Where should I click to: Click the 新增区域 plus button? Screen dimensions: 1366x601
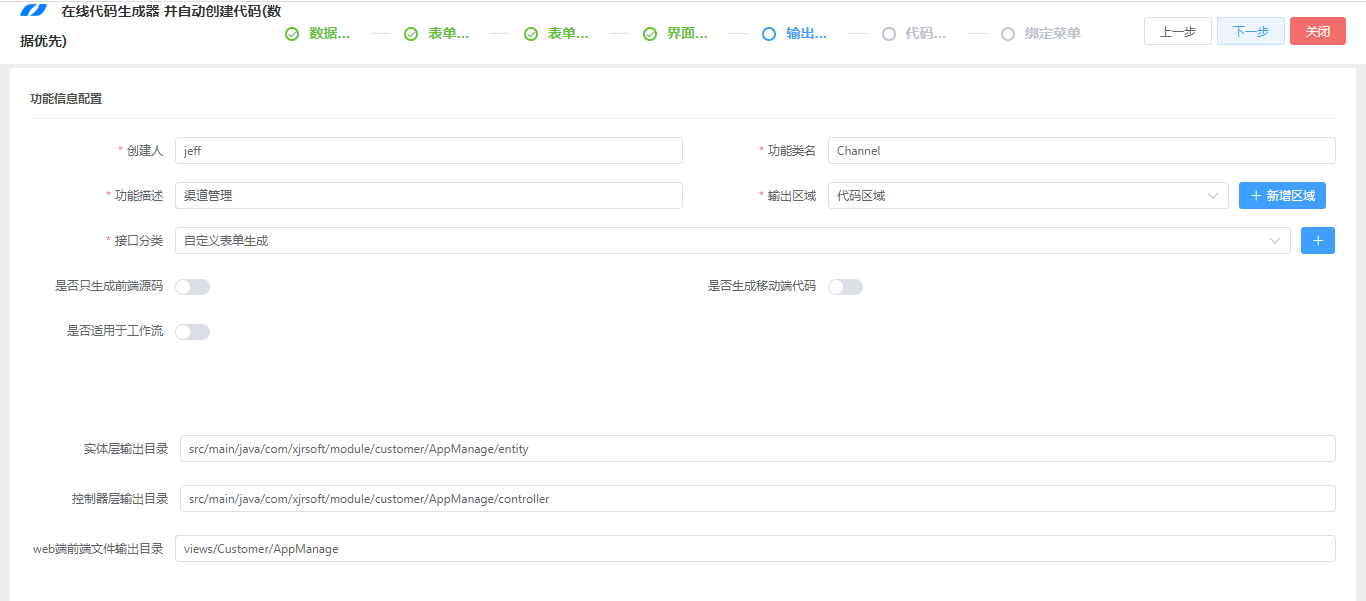[1282, 195]
